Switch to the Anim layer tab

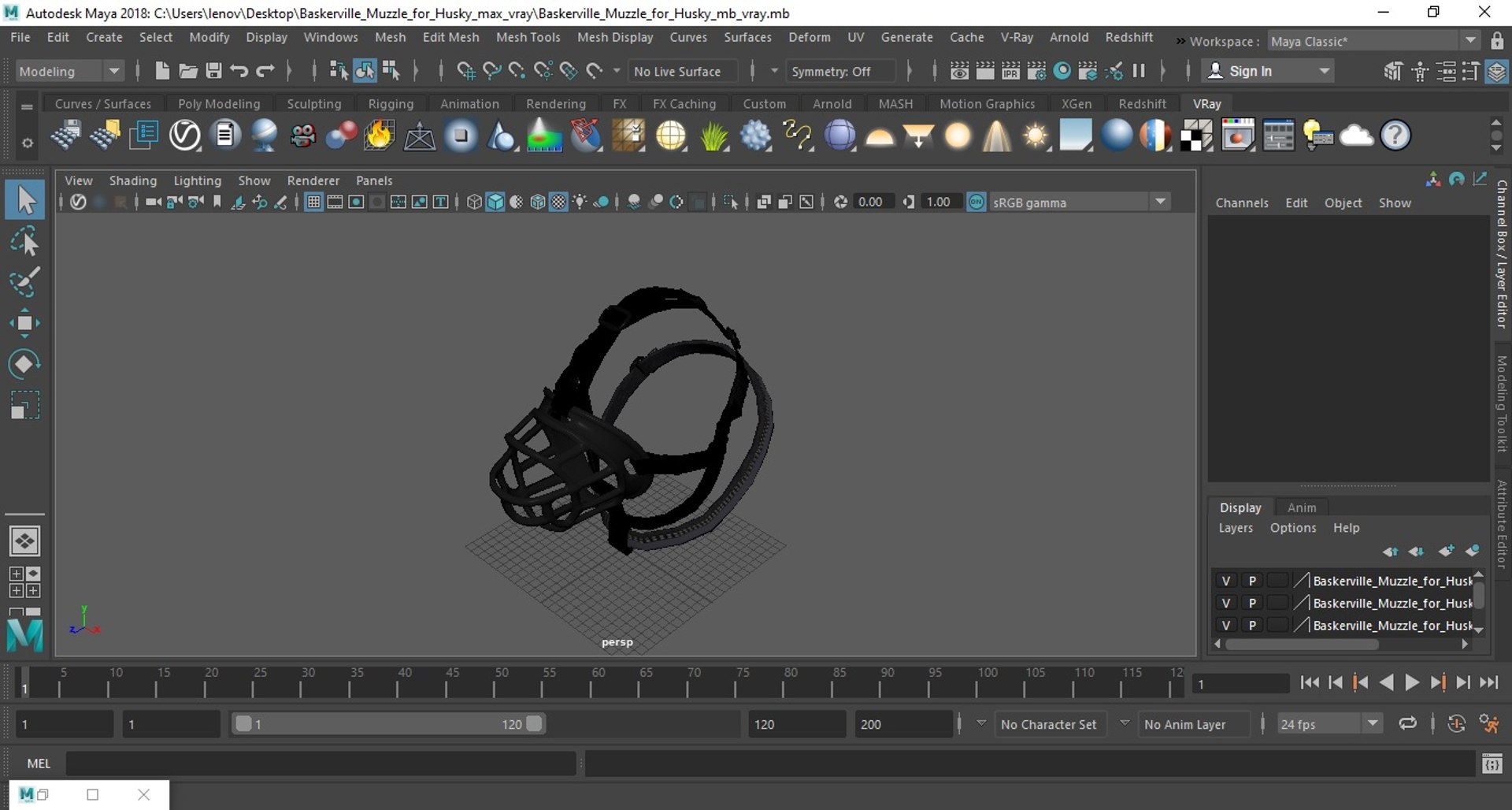[x=1301, y=507]
